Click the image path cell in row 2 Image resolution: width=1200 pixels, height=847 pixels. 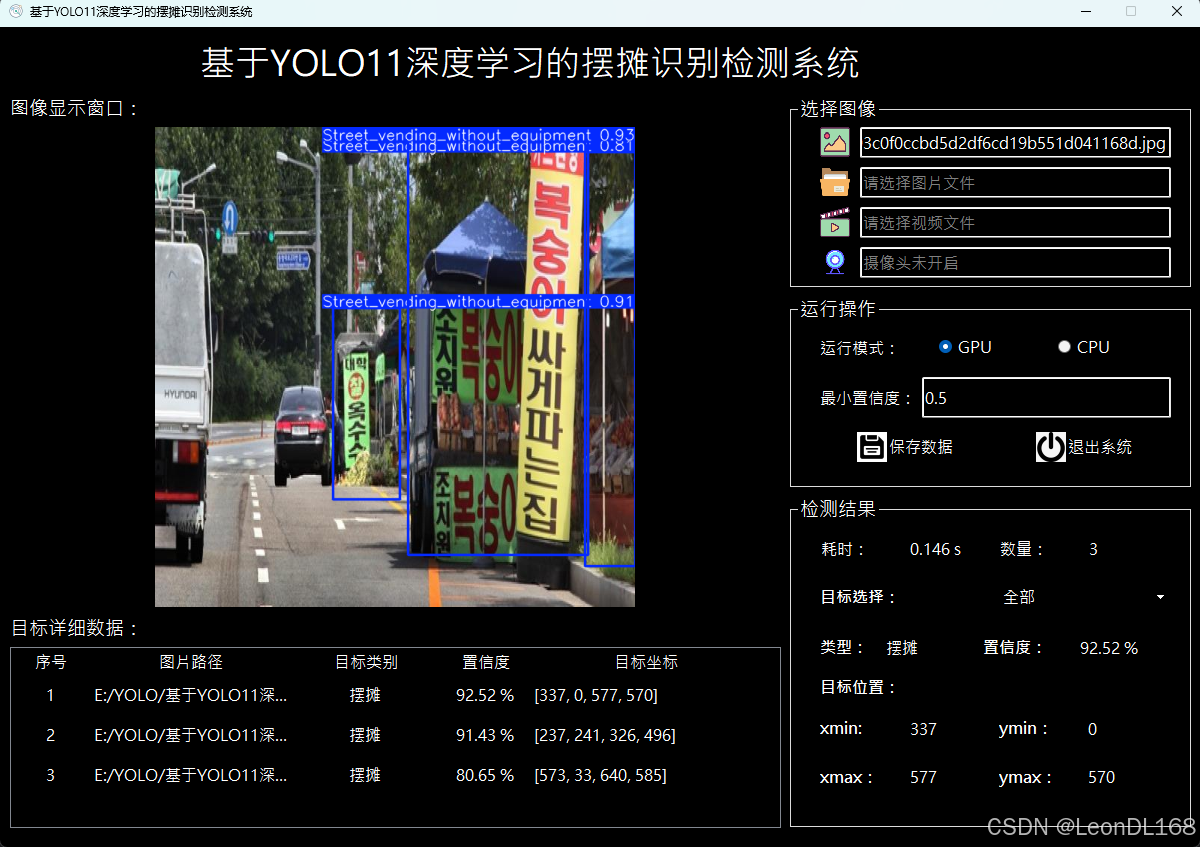191,735
